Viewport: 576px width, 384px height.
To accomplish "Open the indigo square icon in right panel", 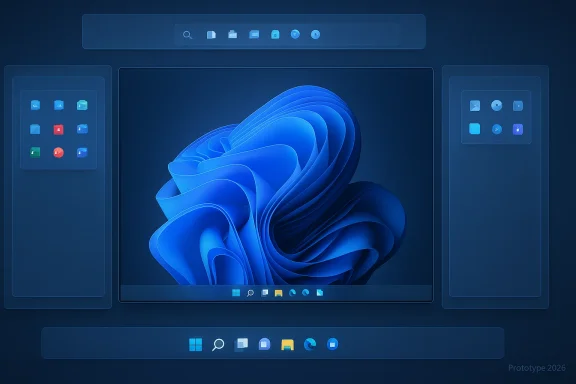I will [518, 129].
